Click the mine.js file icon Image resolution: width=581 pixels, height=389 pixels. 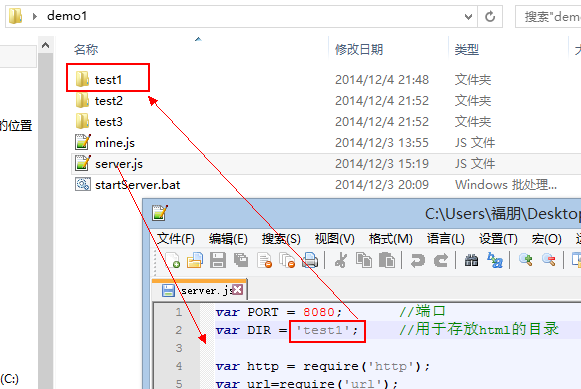[x=83, y=142]
